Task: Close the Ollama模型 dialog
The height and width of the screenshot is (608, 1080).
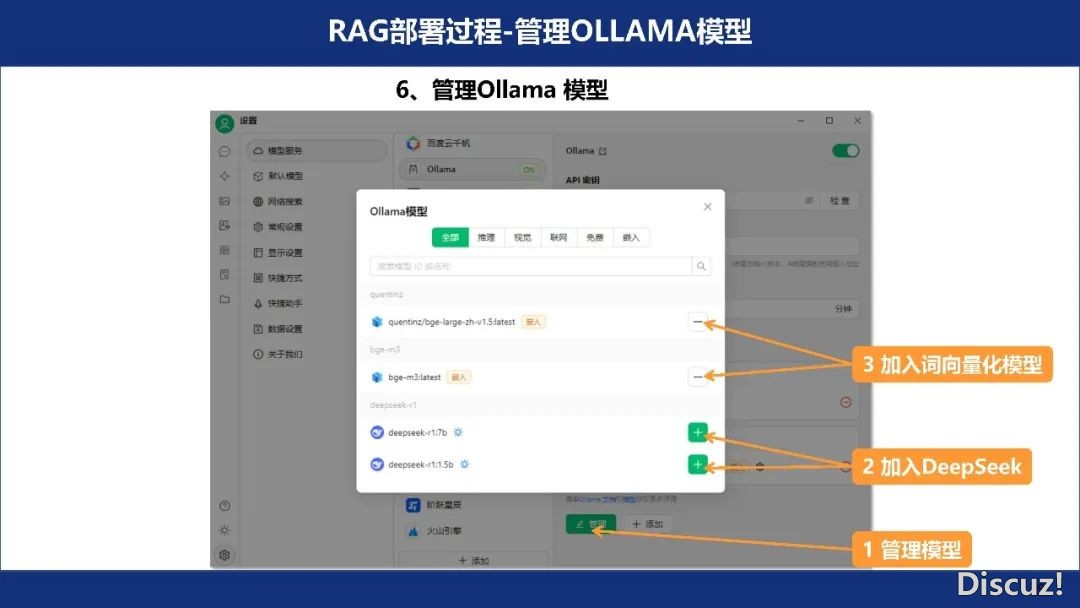Action: click(707, 207)
